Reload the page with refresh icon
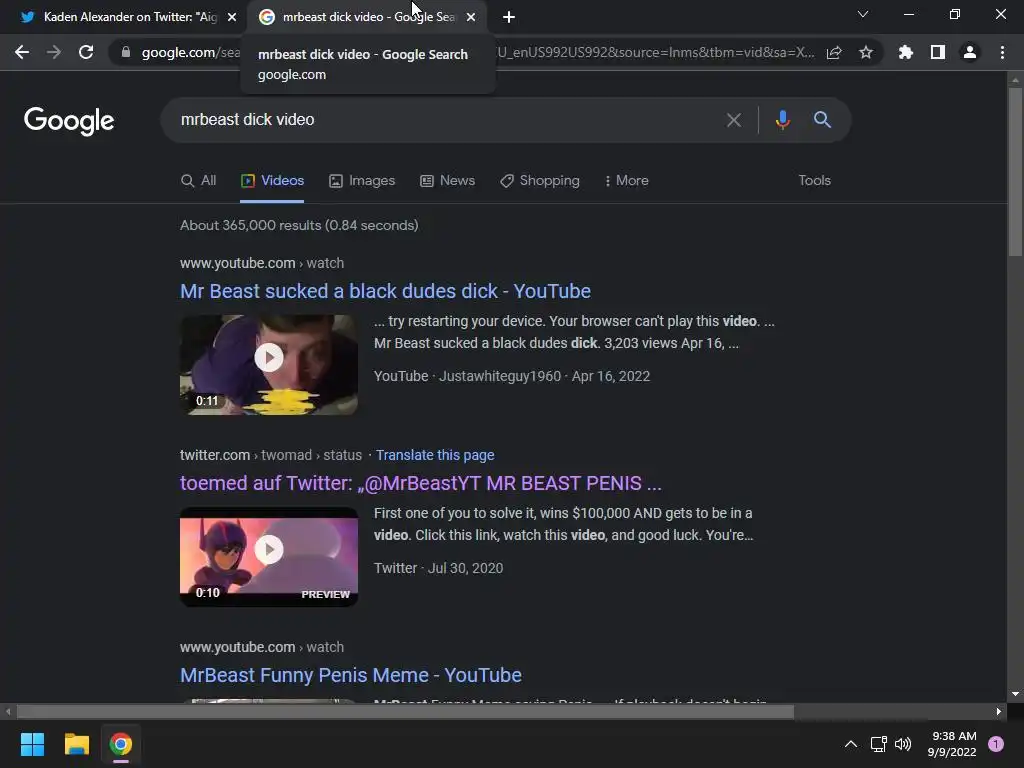This screenshot has width=1024, height=768. pyautogui.click(x=86, y=52)
